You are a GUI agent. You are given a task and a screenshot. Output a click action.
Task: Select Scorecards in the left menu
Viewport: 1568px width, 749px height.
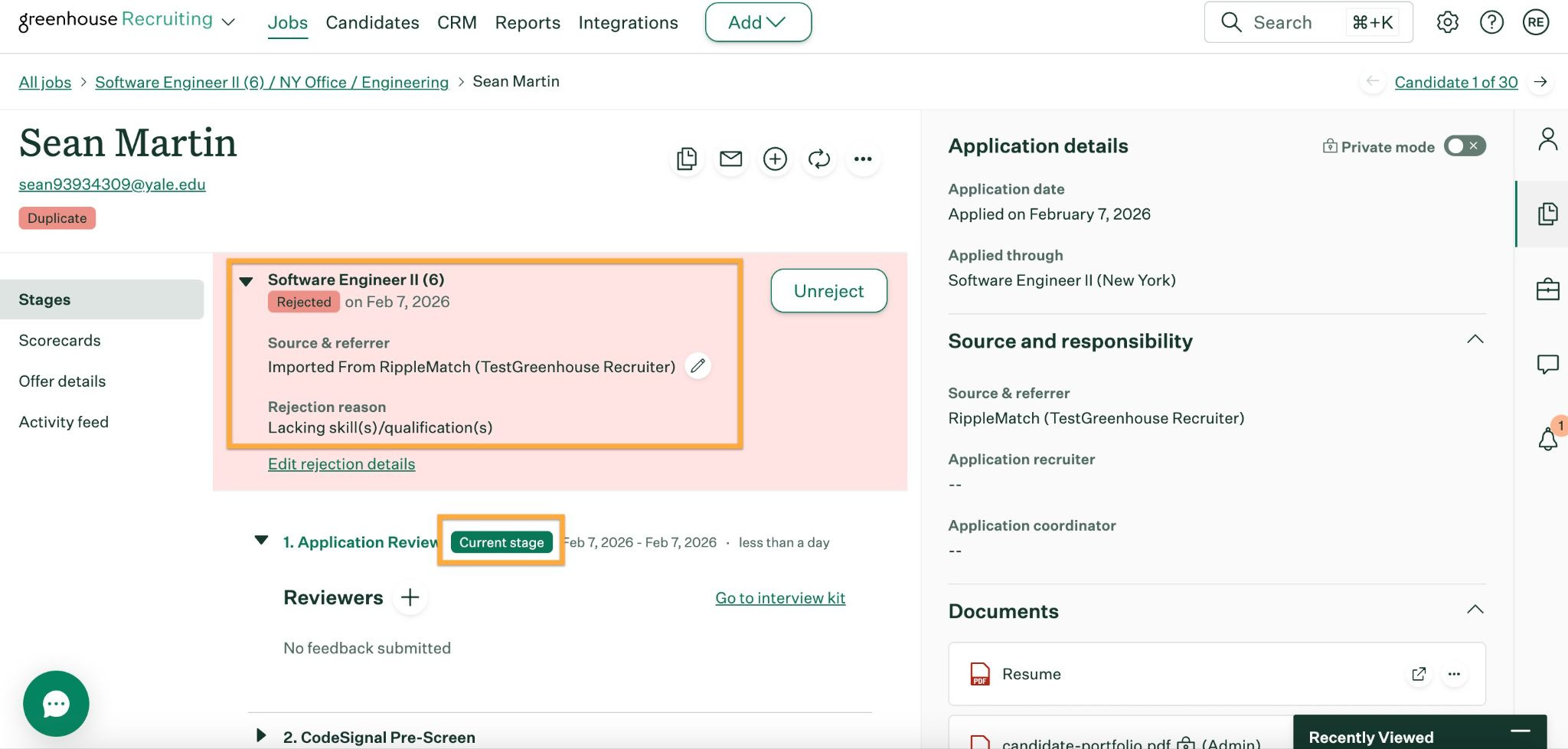tap(60, 340)
